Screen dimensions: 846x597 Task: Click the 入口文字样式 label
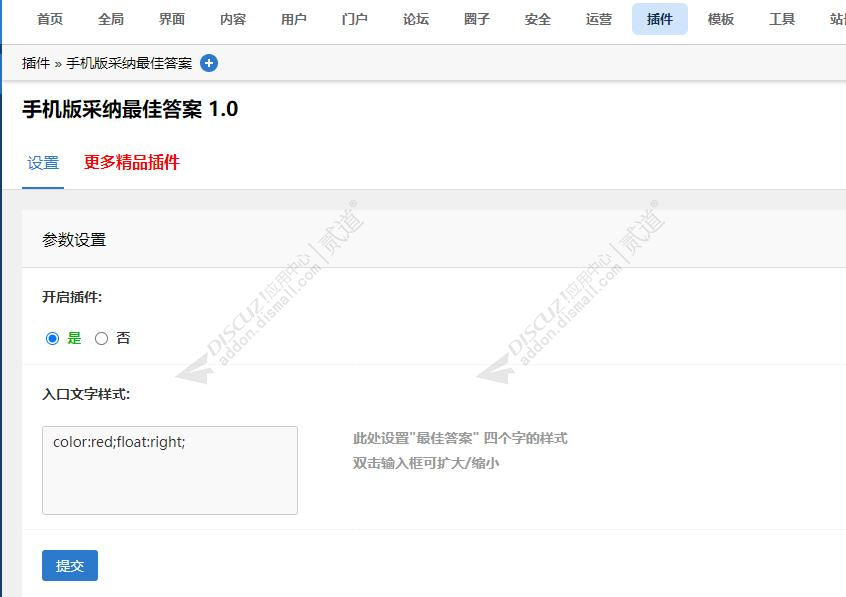[x=86, y=394]
